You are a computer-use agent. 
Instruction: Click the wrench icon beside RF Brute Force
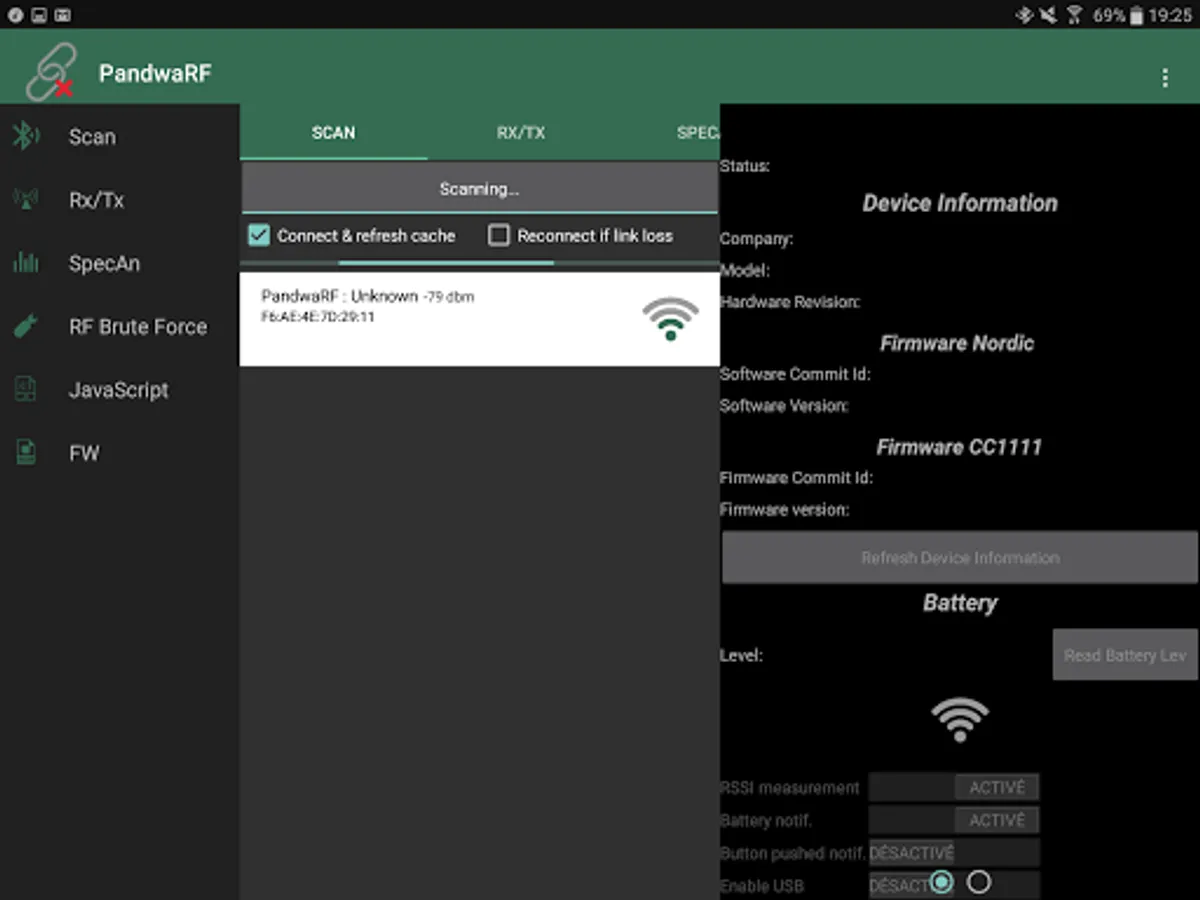(x=25, y=326)
